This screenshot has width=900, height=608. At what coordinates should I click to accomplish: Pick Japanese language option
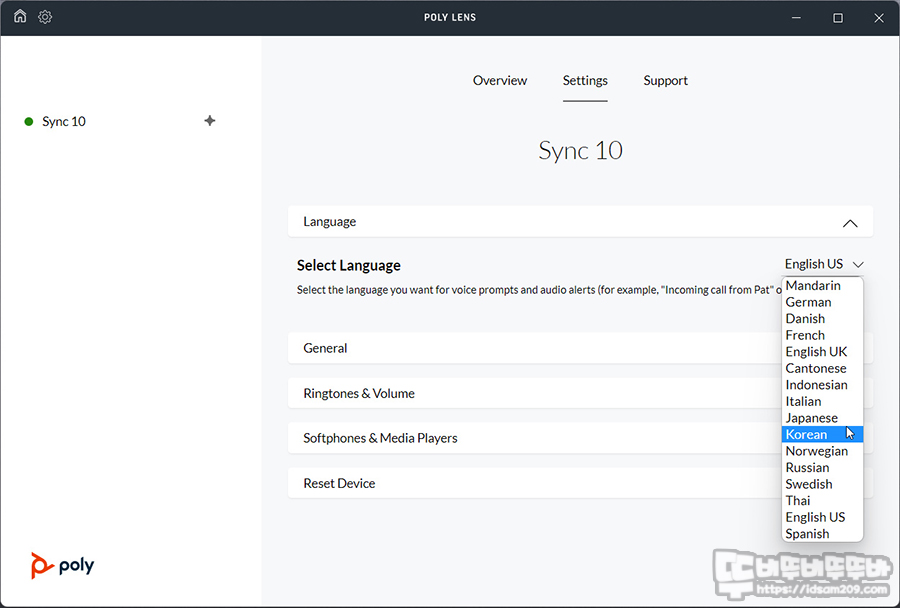click(x=823, y=418)
